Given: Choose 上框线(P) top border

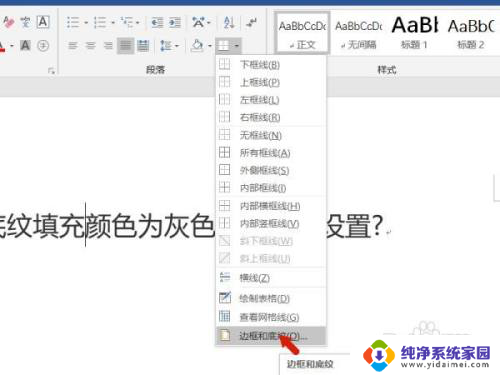Looking at the screenshot, I should (271, 82).
